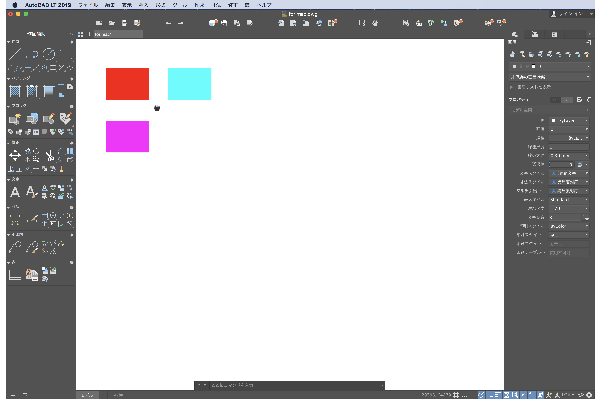
Task: Click into the command line input
Action: click(x=295, y=385)
